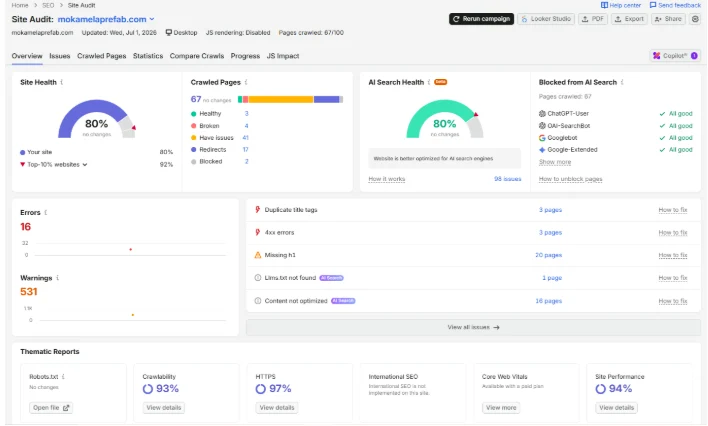Click View all issues button
This screenshot has width=708, height=426.
pyautogui.click(x=473, y=328)
